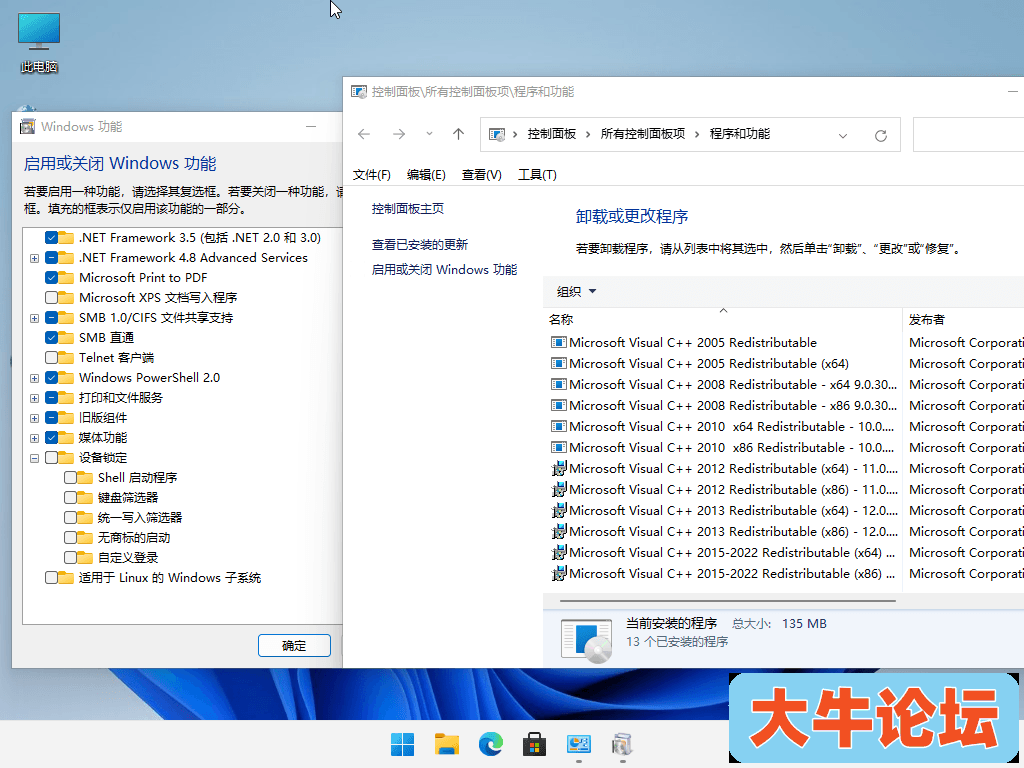Check the 键盘筛选器 box
Screen dimensions: 1024x768
[x=71, y=498]
